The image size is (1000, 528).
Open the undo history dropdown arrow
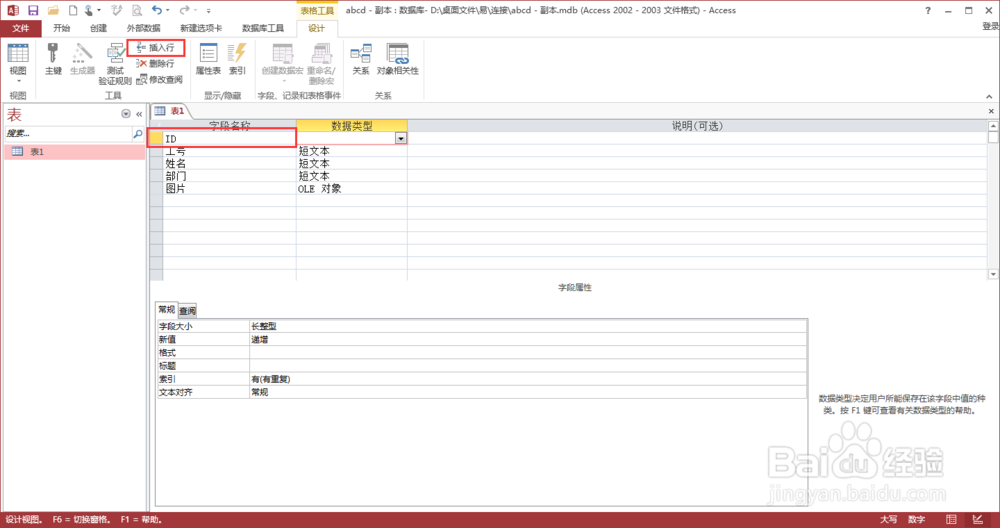168,11
